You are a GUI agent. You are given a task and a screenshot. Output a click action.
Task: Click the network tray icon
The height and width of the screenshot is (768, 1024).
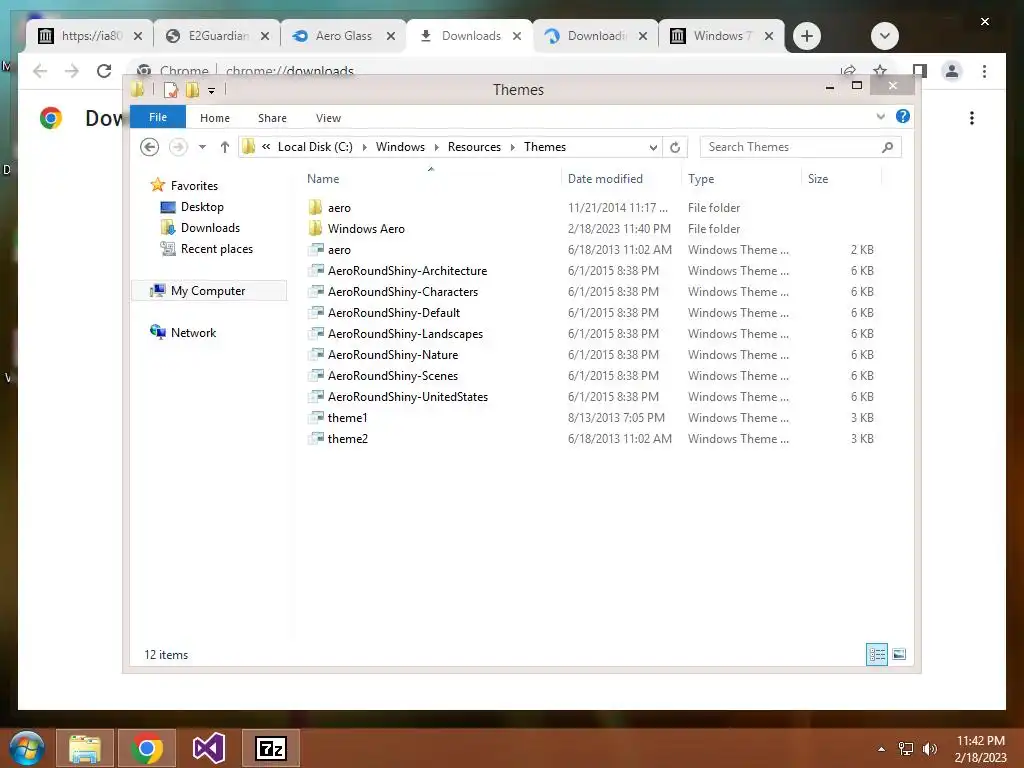point(906,749)
